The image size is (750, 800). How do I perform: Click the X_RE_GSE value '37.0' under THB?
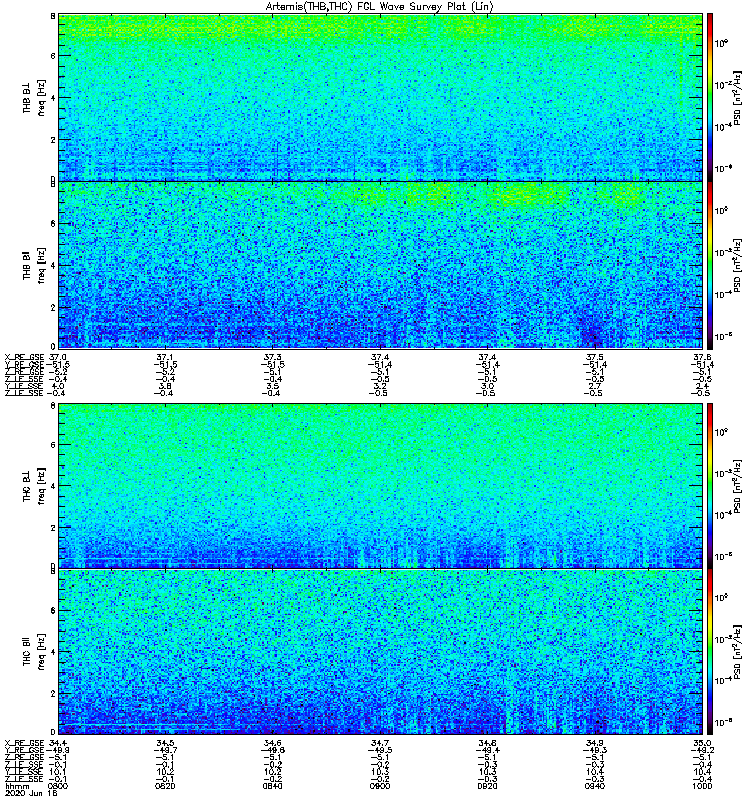[x=58, y=357]
